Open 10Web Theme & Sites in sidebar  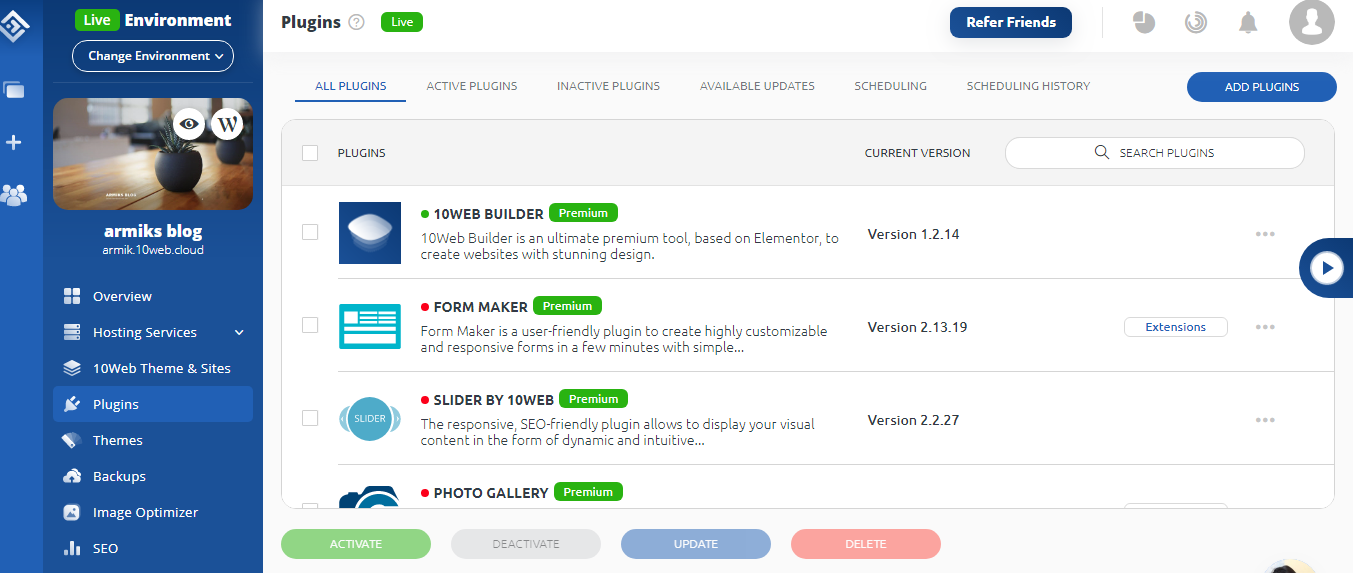153,368
